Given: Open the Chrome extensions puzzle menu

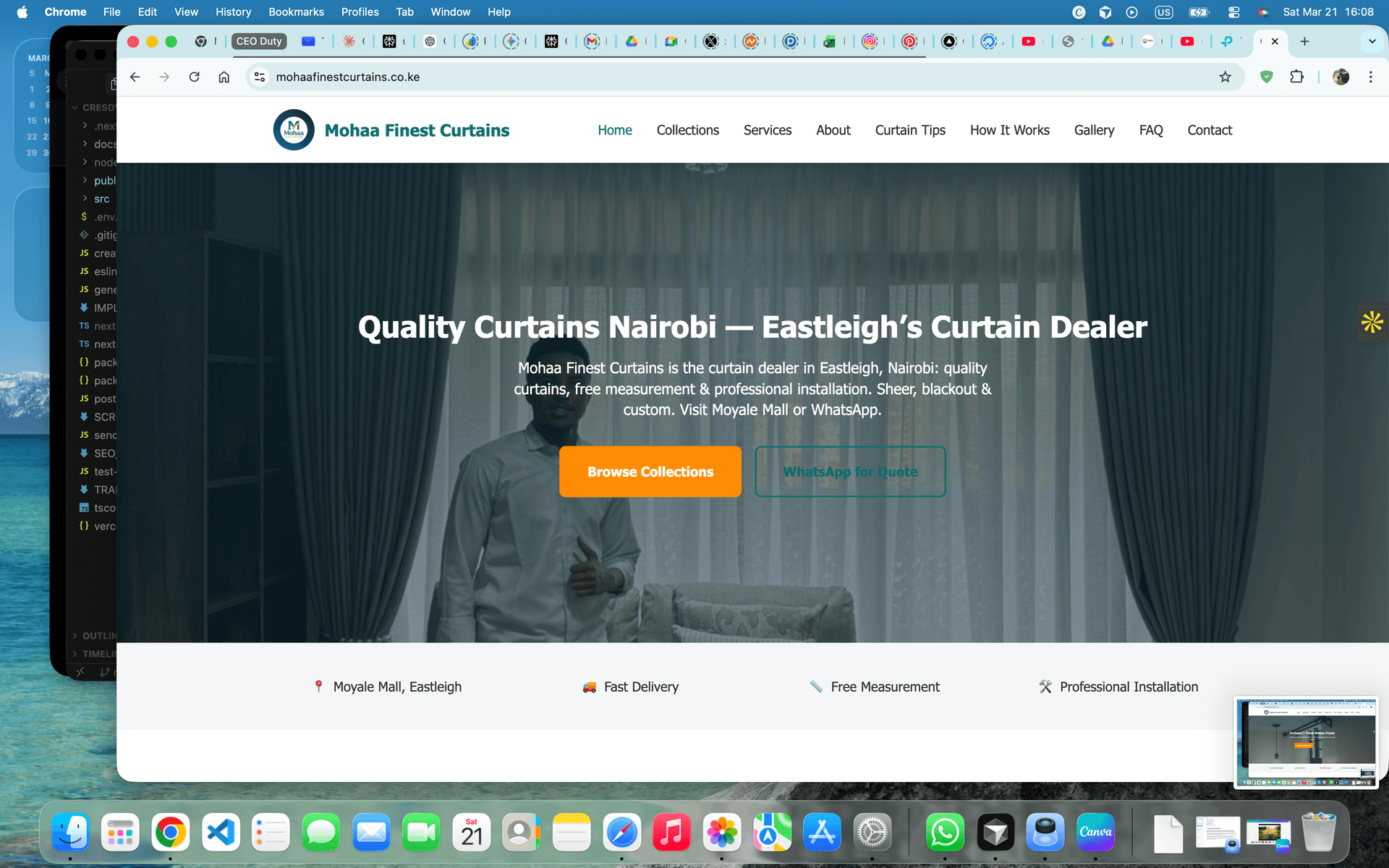Looking at the screenshot, I should coord(1296,77).
